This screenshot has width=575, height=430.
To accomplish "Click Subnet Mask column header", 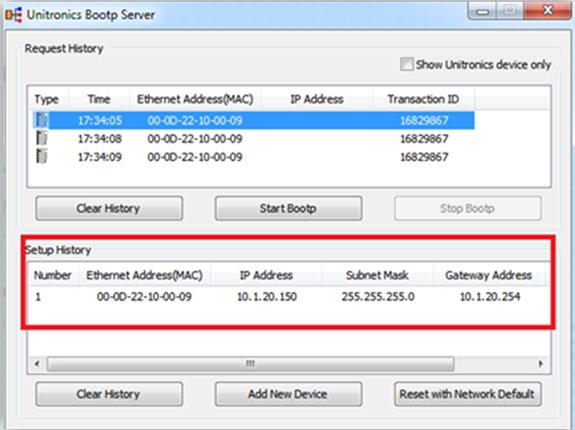I will coord(377,275).
